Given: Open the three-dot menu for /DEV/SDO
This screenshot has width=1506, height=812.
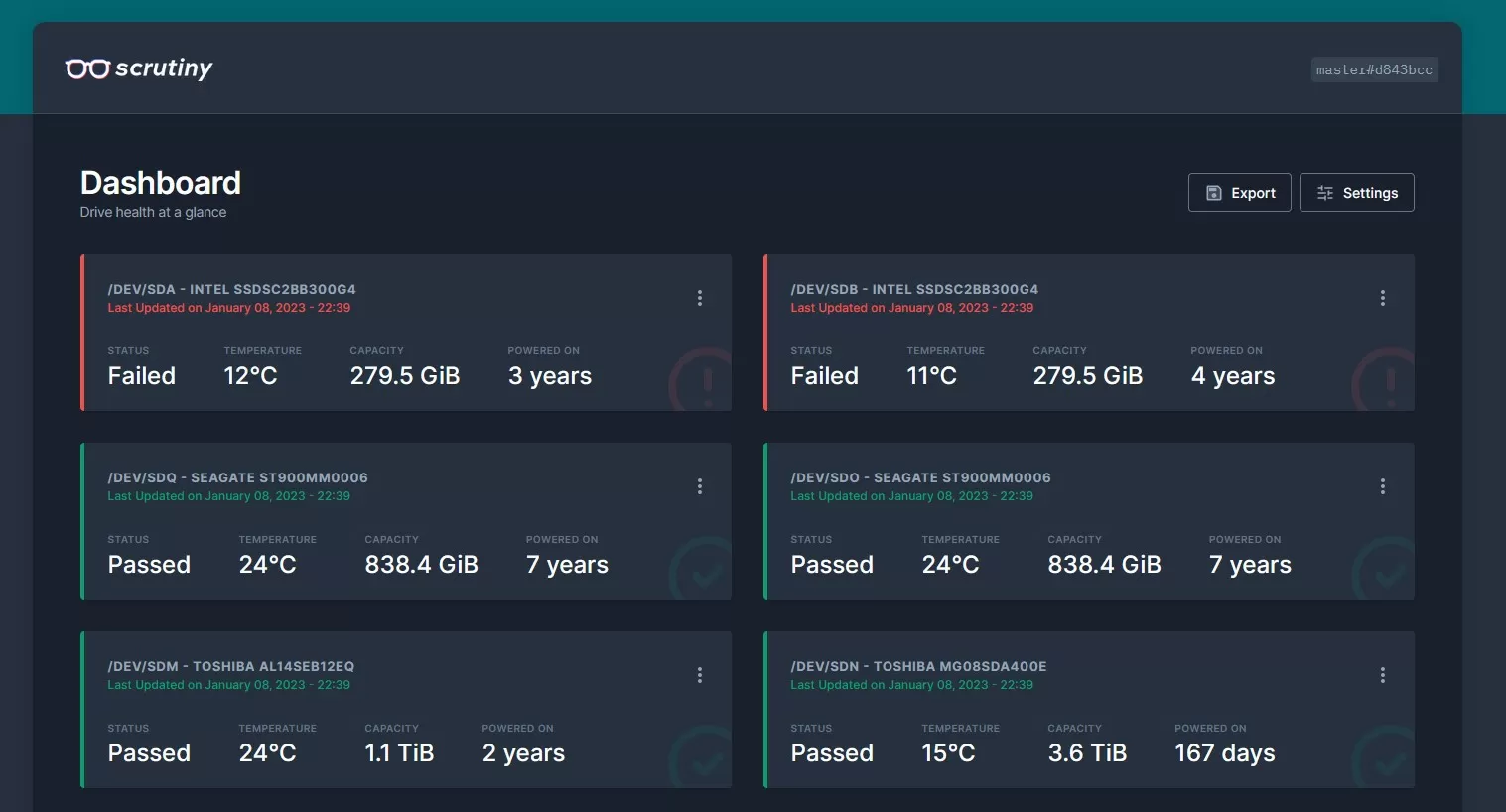Looking at the screenshot, I should coord(1383,486).
